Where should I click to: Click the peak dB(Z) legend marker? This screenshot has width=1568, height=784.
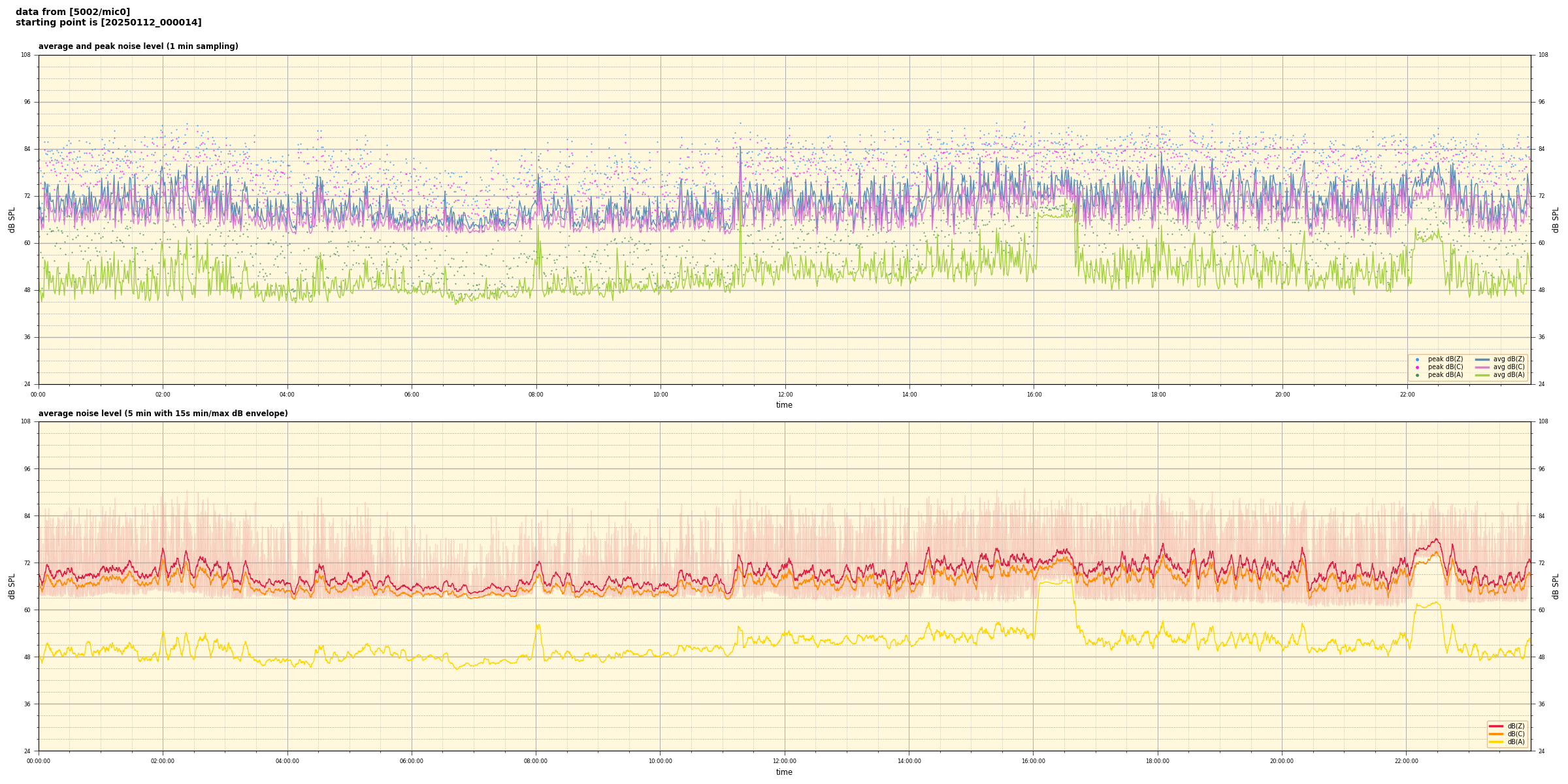[1417, 359]
